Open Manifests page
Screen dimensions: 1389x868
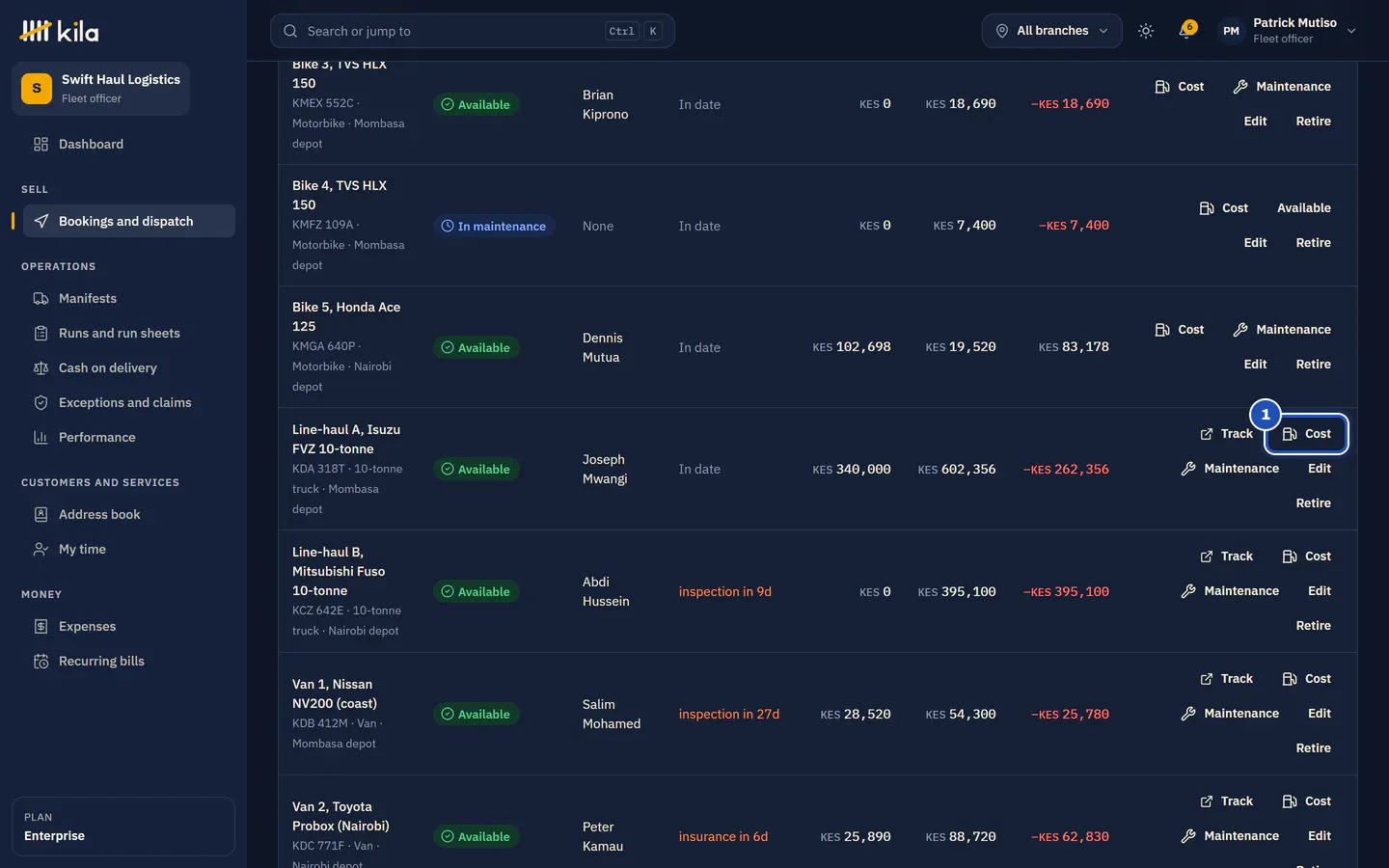[129, 298]
